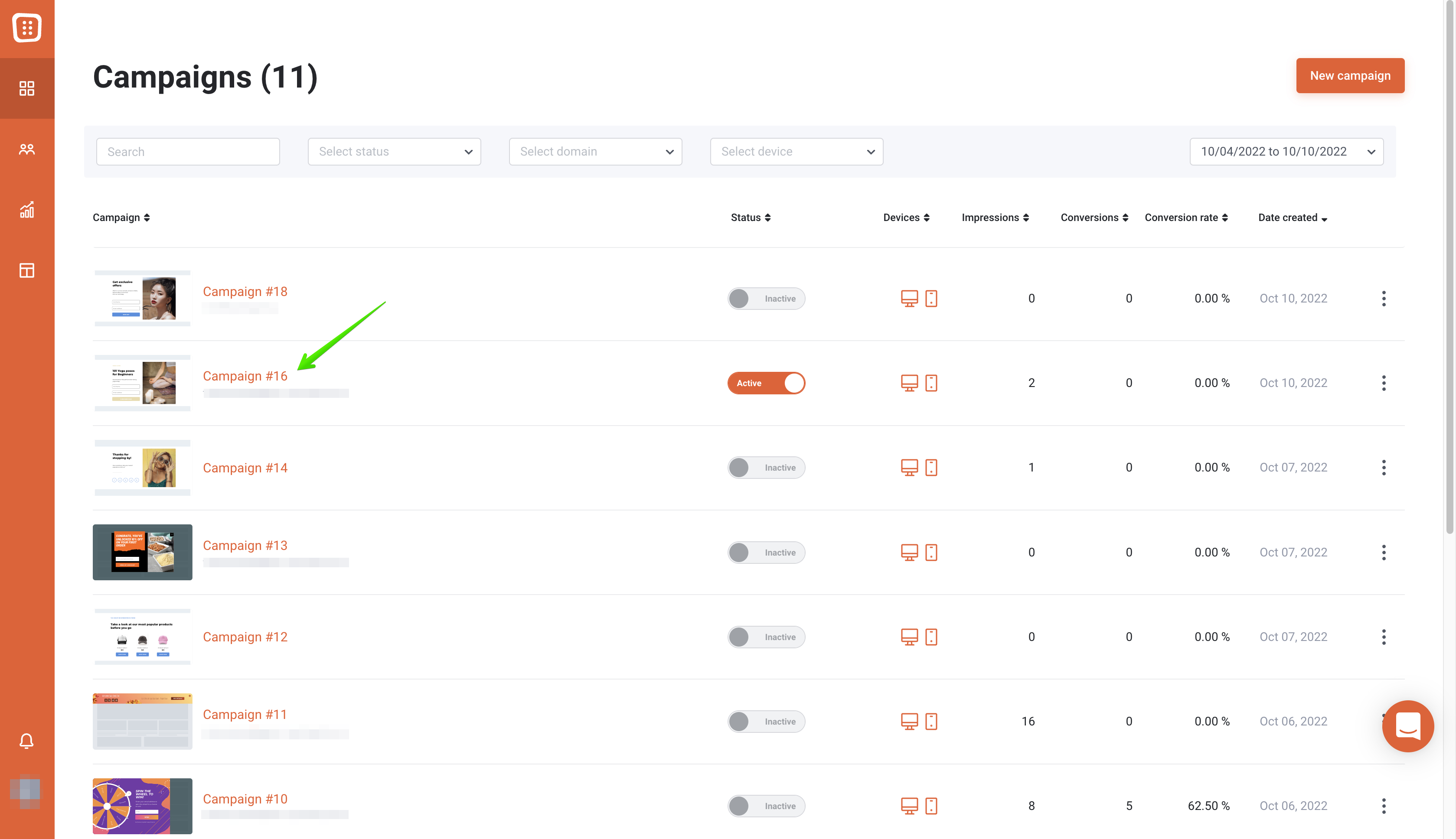Open Campaign #10 link
This screenshot has height=839, width=1456.
(245, 799)
